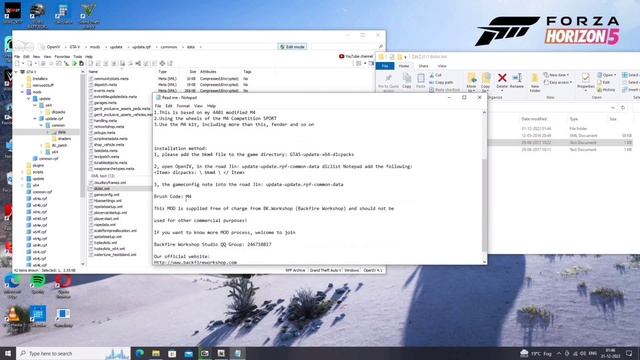Select the data folder in OpenIV tree
Viewport: 640px width, 360px height.
pos(61,132)
